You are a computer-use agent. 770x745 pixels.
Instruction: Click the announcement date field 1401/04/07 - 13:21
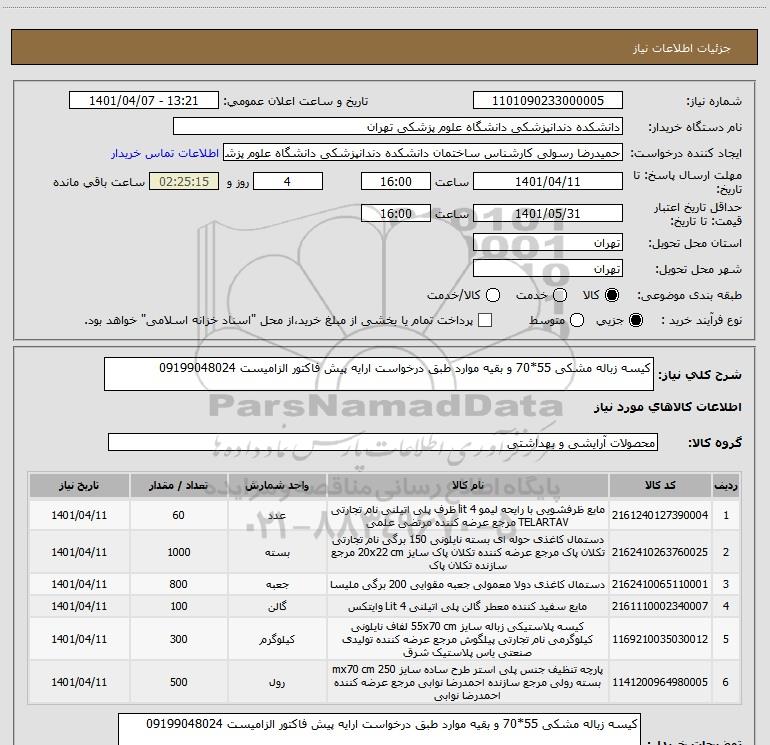144,101
